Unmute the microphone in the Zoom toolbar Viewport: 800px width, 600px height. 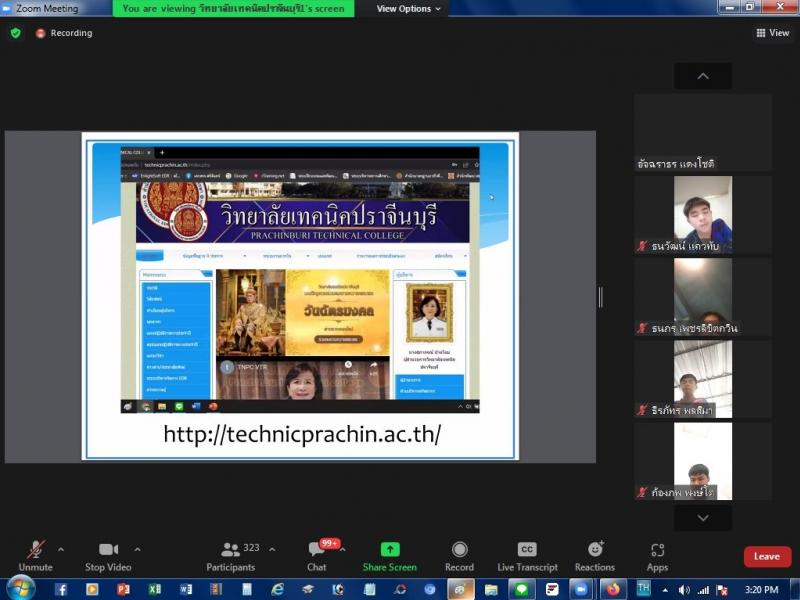coord(35,556)
